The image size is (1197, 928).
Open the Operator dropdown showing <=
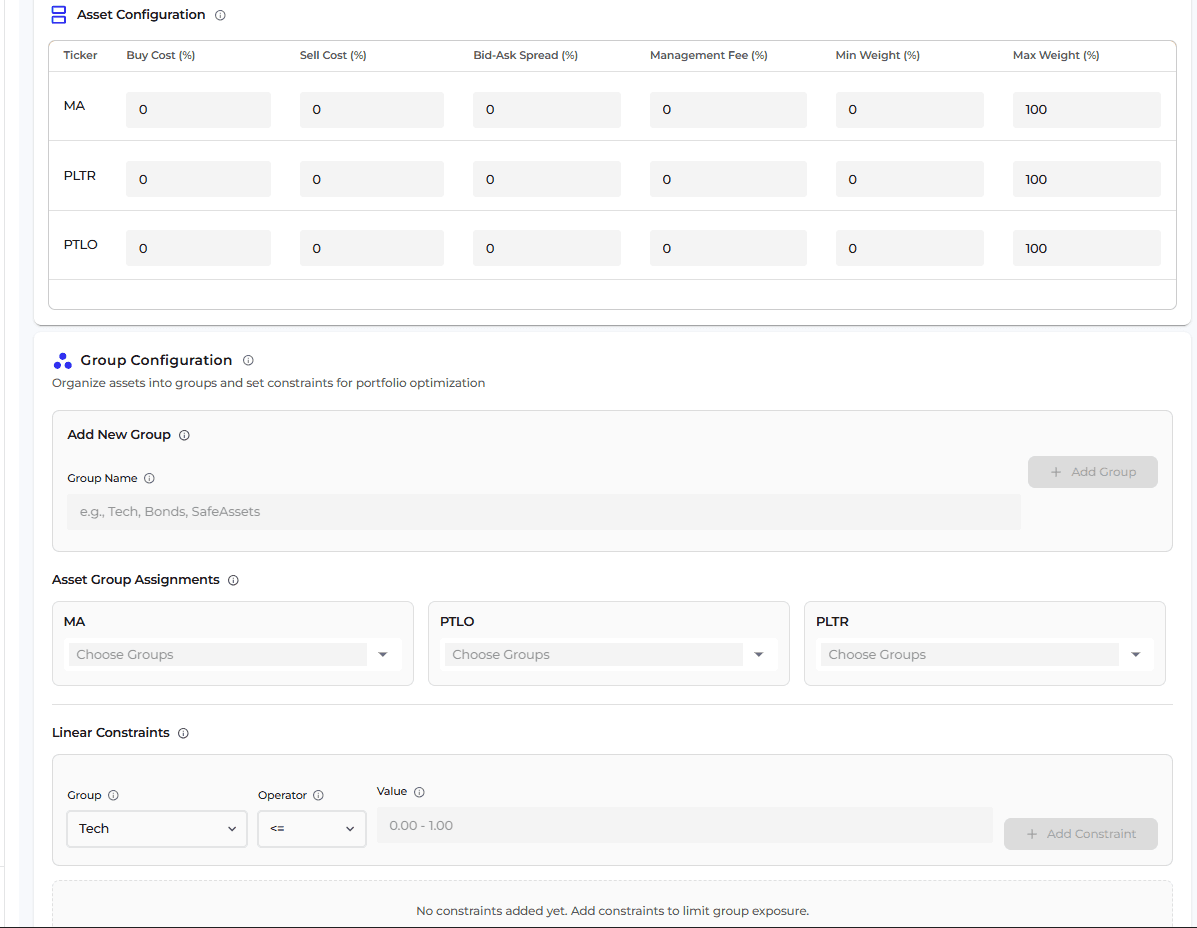(312, 829)
